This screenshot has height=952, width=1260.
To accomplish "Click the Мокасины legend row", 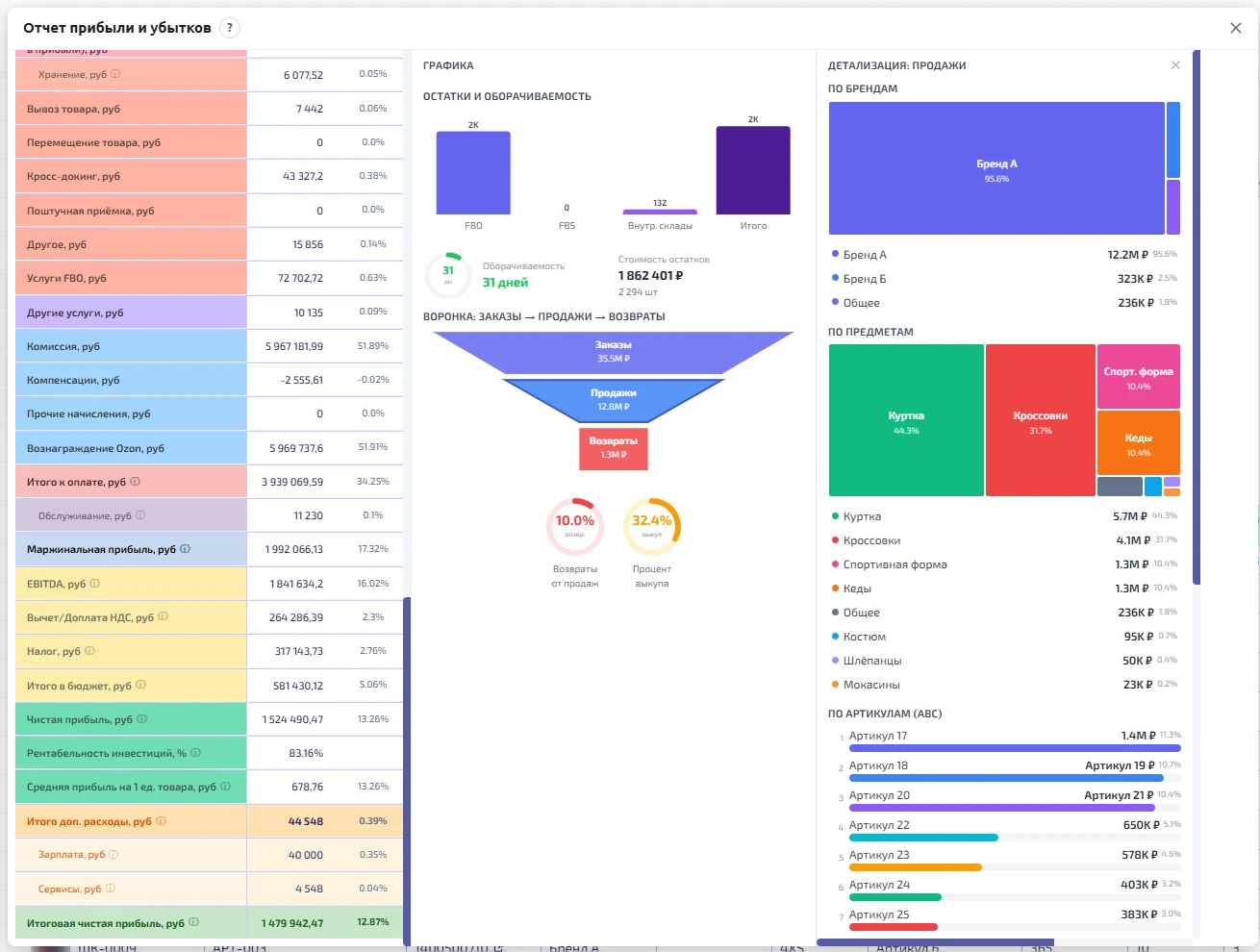I will (x=1004, y=685).
